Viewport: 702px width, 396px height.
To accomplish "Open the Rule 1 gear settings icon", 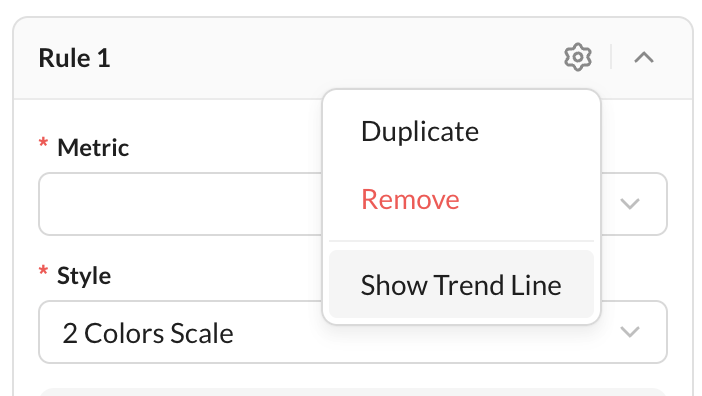I will pyautogui.click(x=578, y=57).
